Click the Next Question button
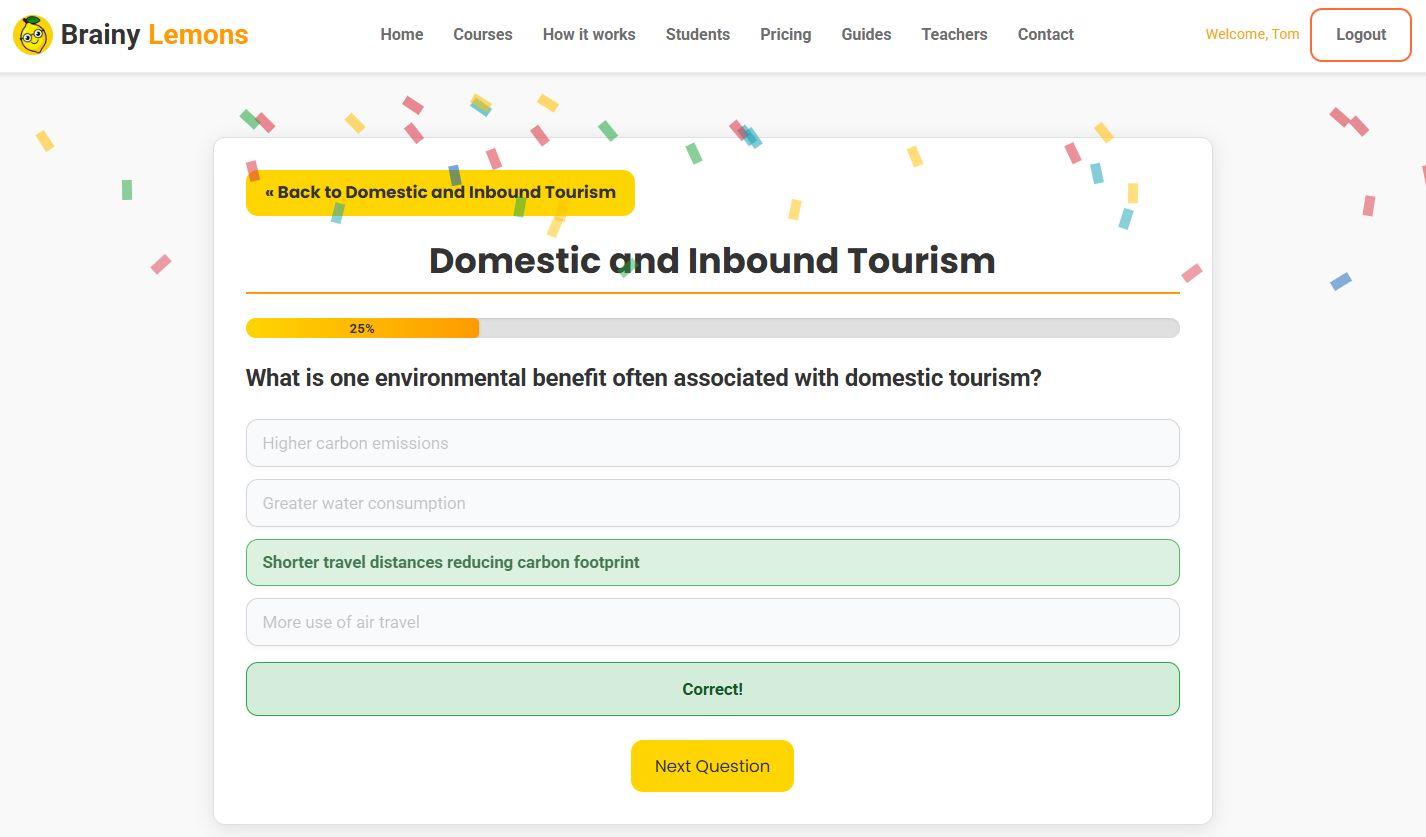 tap(712, 766)
